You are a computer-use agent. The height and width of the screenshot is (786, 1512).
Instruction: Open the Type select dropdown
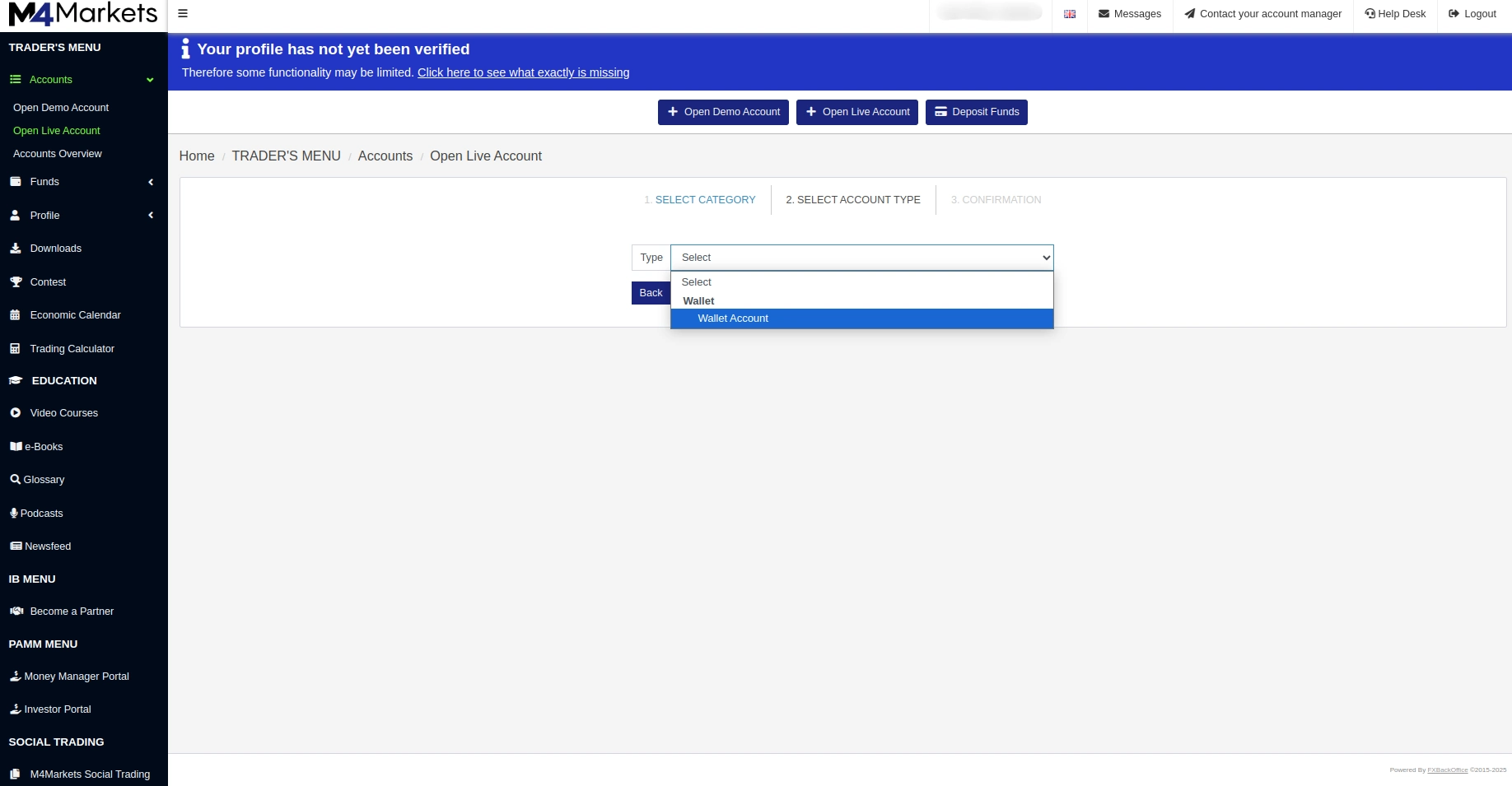click(x=861, y=257)
